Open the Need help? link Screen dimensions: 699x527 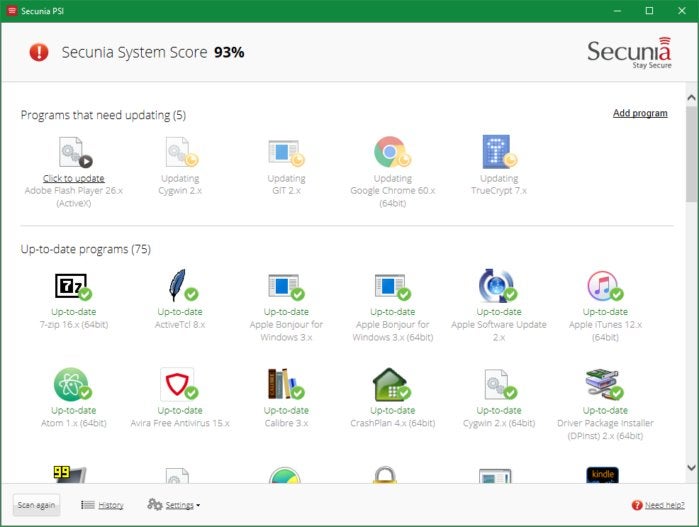coord(665,505)
